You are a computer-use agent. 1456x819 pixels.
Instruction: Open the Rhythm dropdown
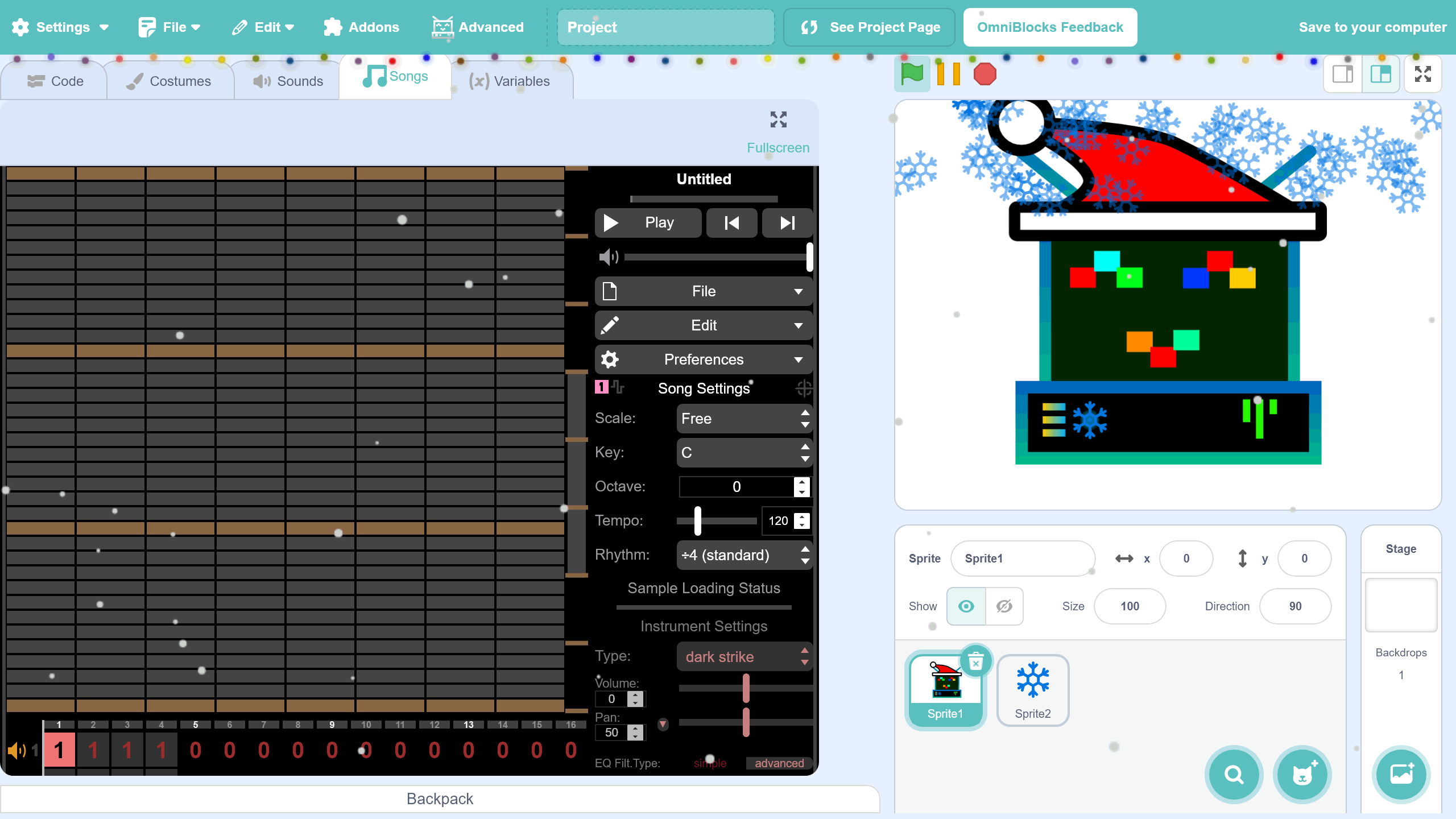click(744, 555)
